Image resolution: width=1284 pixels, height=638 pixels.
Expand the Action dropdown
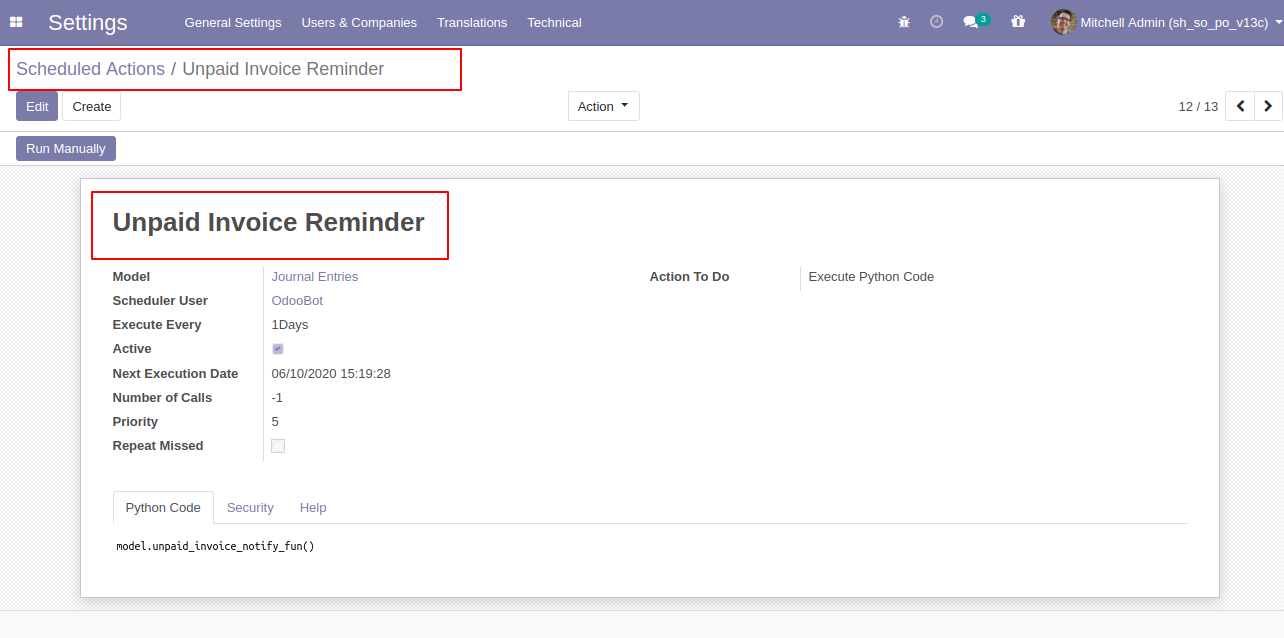[604, 106]
